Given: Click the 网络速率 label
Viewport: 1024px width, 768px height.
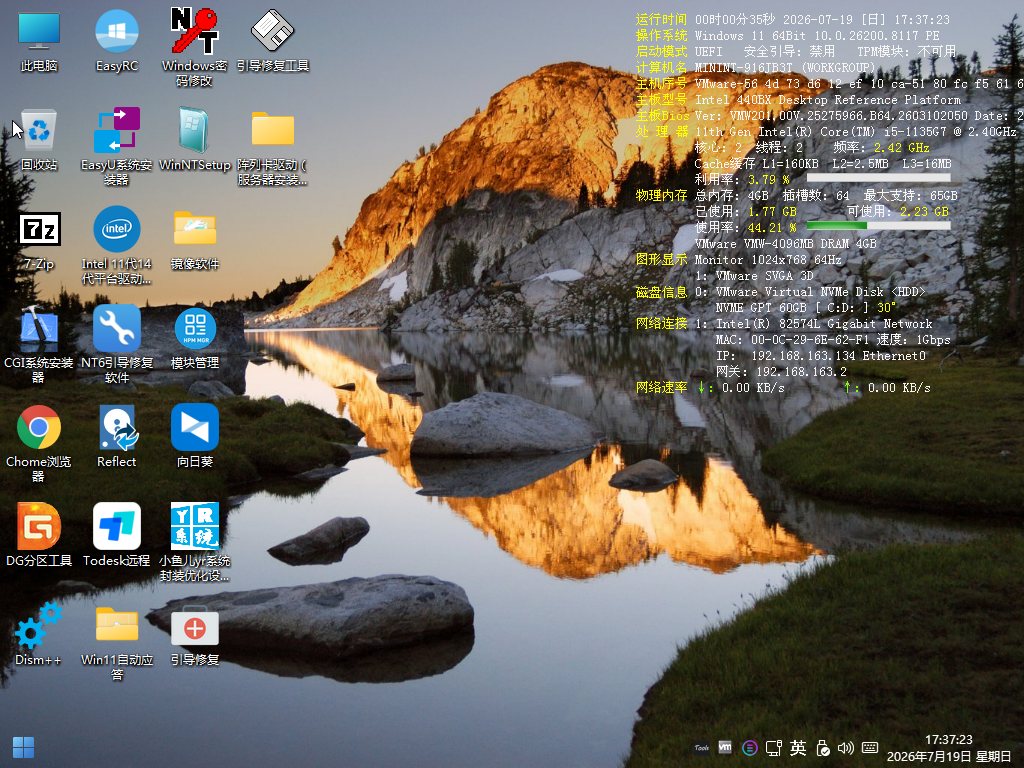Looking at the screenshot, I should pyautogui.click(x=661, y=387).
